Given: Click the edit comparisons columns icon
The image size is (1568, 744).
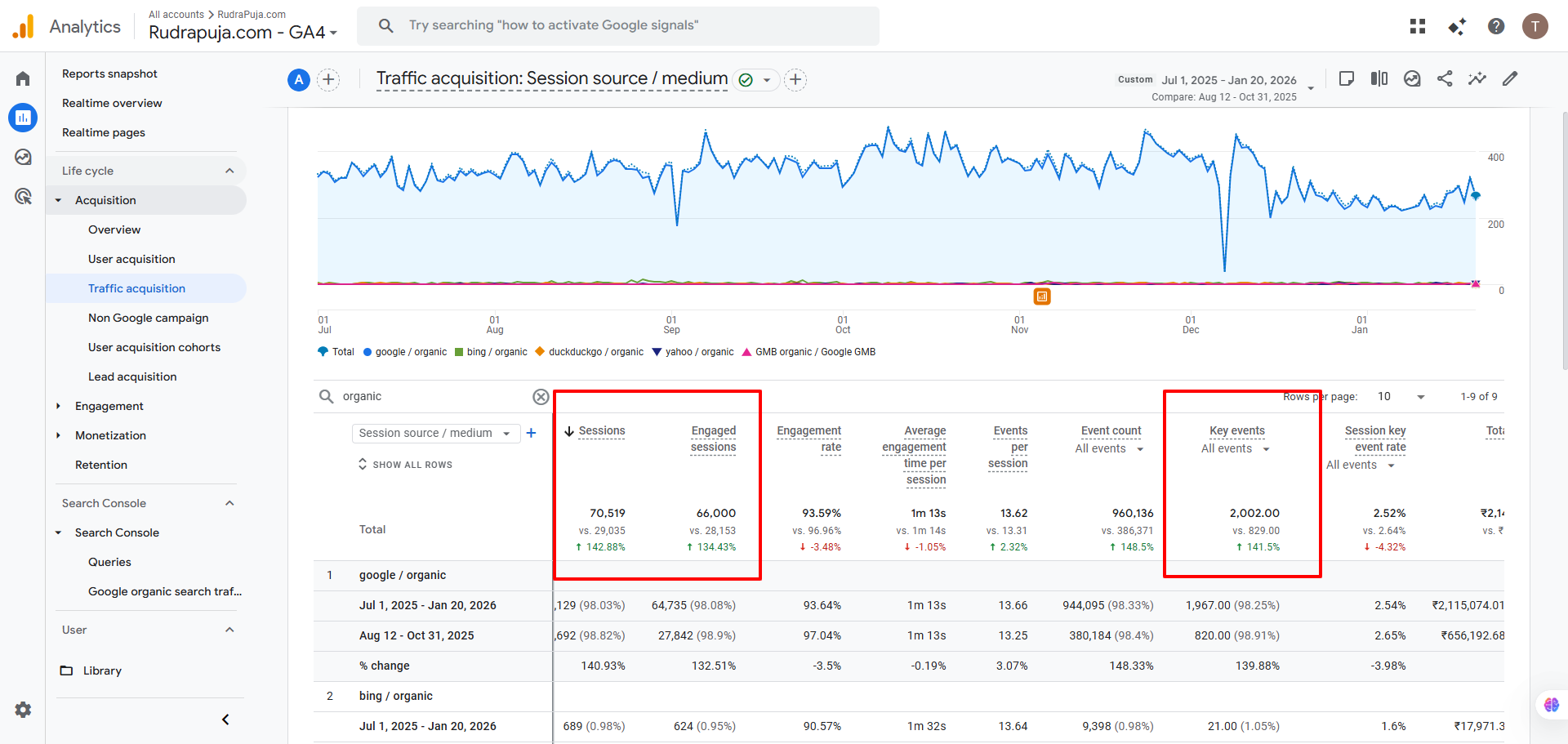Looking at the screenshot, I should pos(1379,78).
